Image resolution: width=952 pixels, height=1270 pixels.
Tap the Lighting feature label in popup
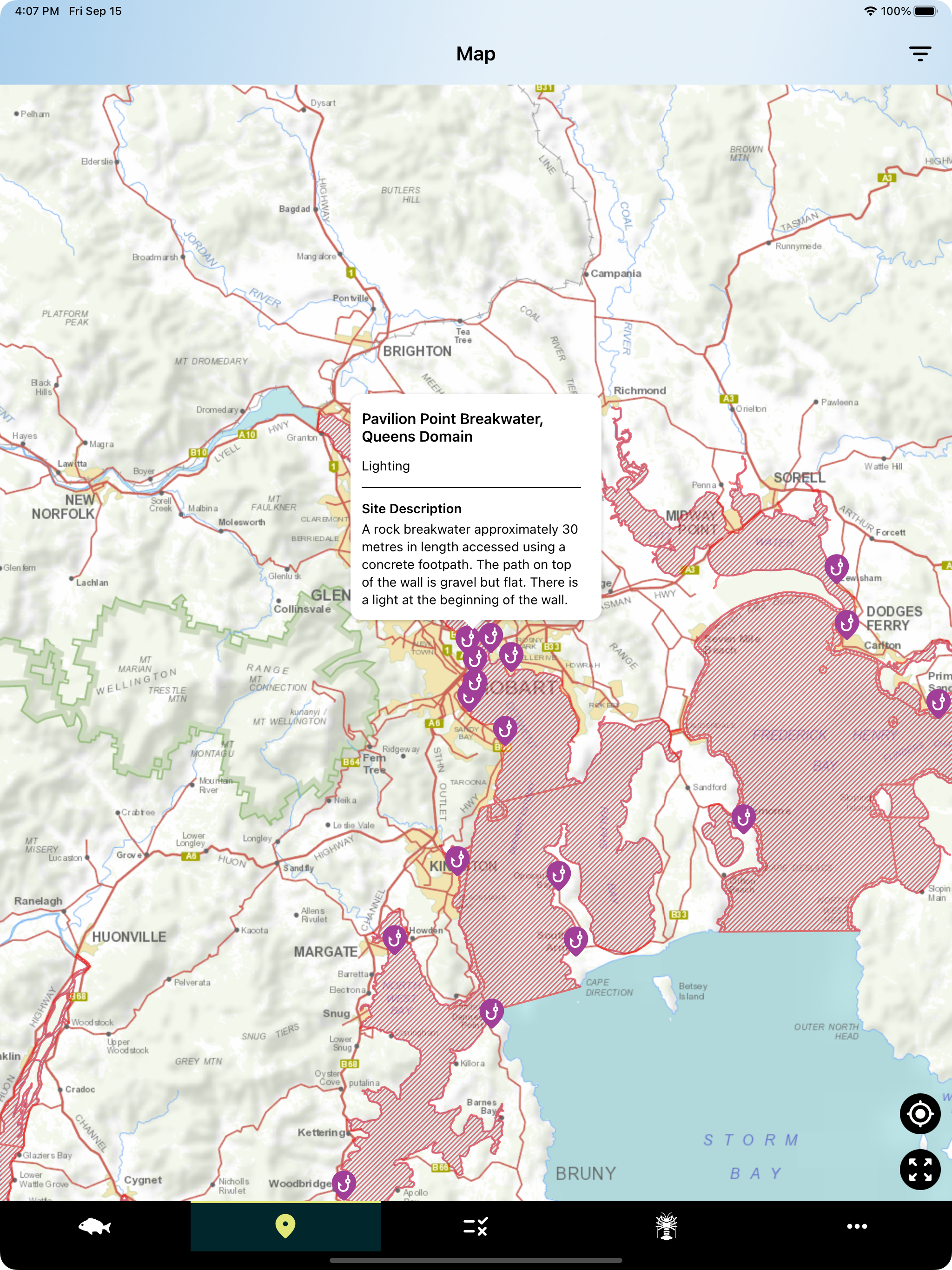click(386, 466)
